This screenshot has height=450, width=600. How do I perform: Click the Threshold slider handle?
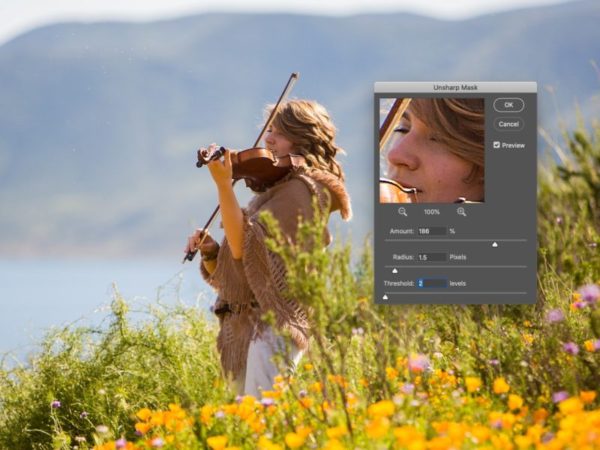385,296
